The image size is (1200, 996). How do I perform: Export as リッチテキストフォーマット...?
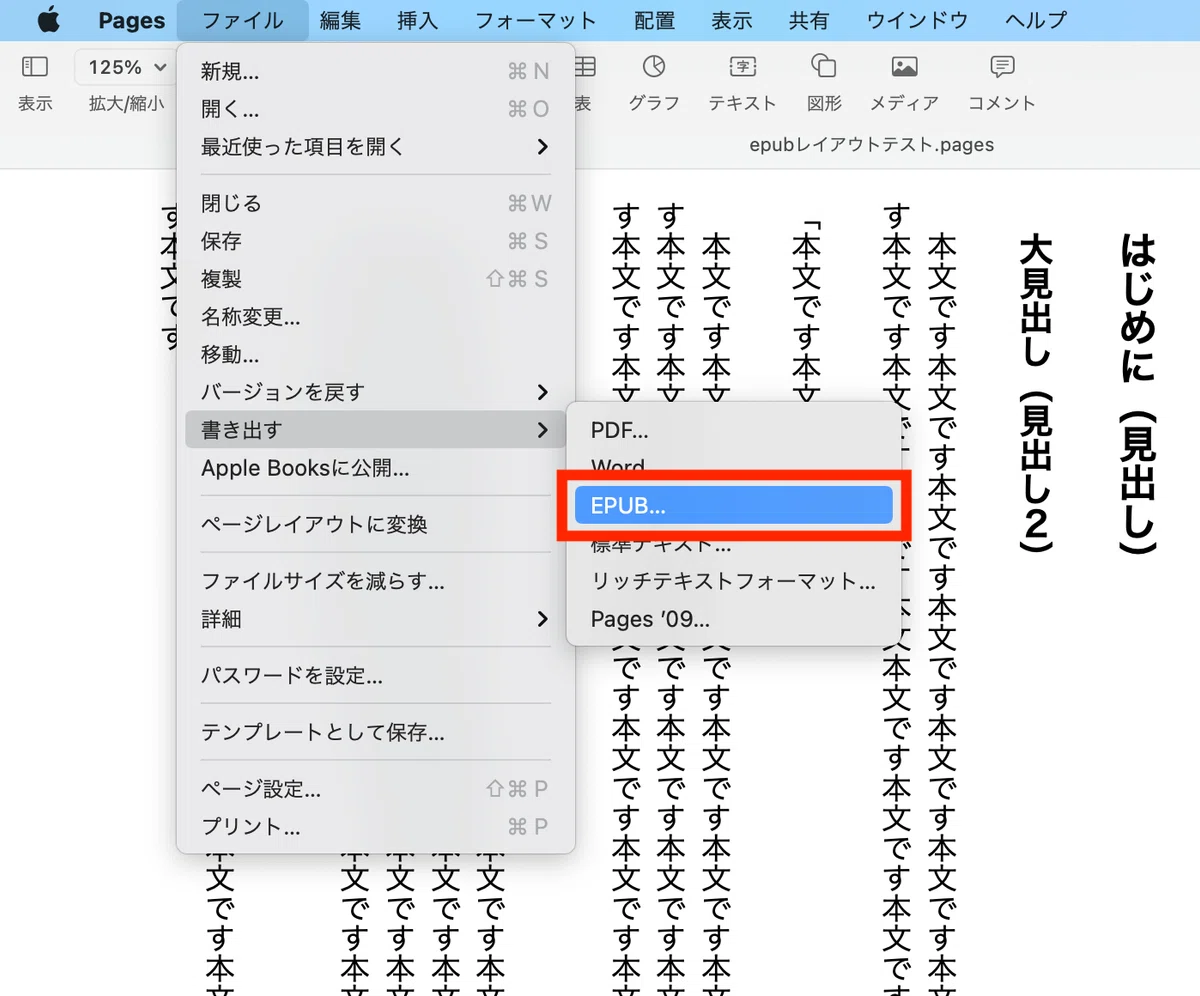[x=734, y=581]
